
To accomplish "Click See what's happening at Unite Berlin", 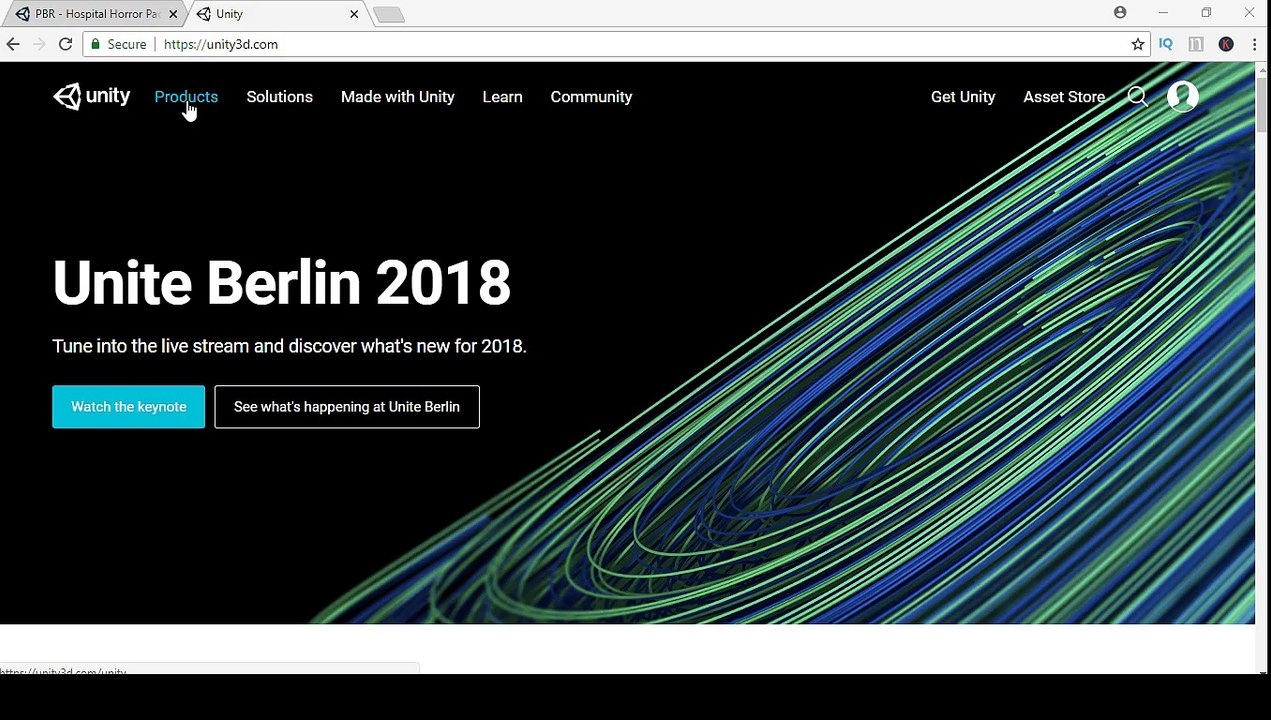I will 347,407.
